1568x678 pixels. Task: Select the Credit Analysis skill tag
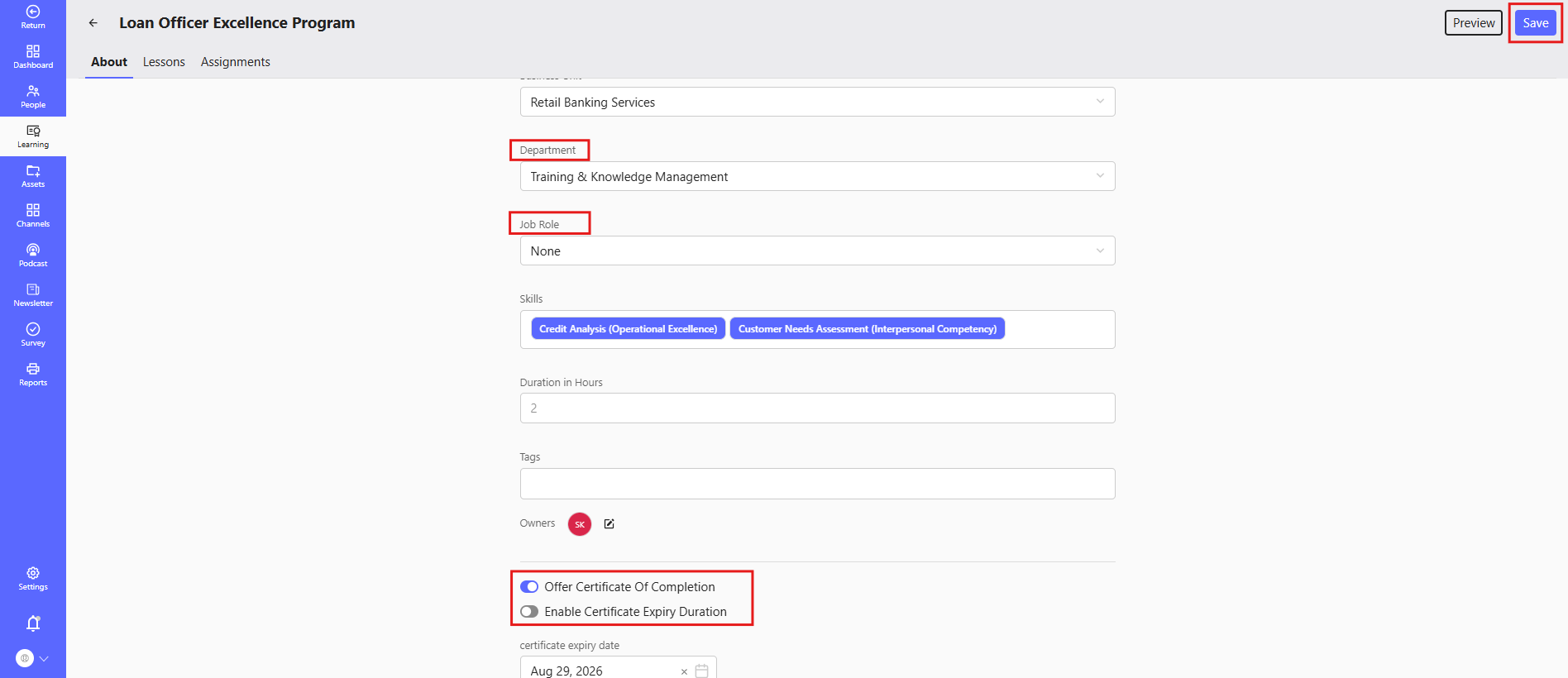coord(629,329)
